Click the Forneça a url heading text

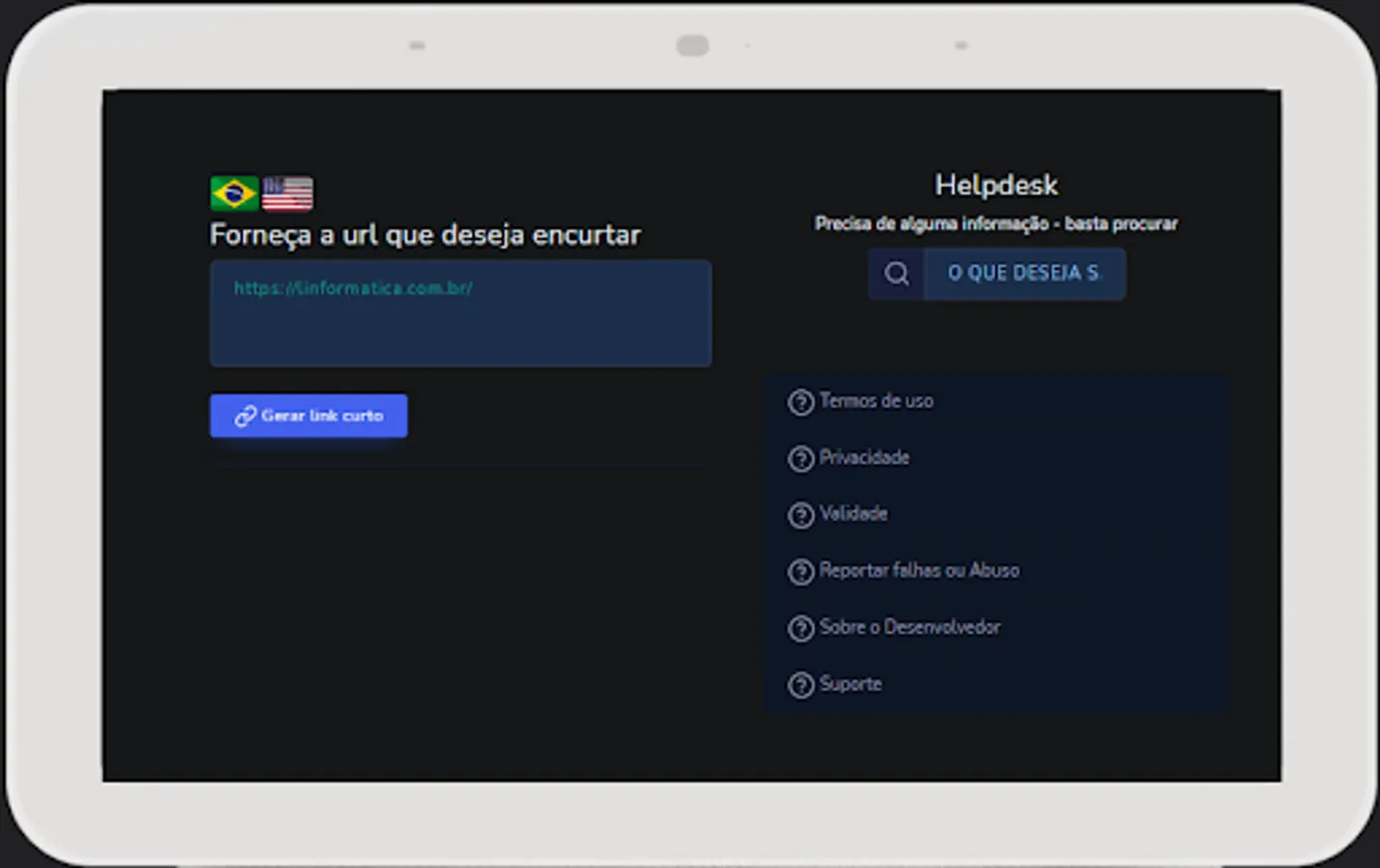425,235
